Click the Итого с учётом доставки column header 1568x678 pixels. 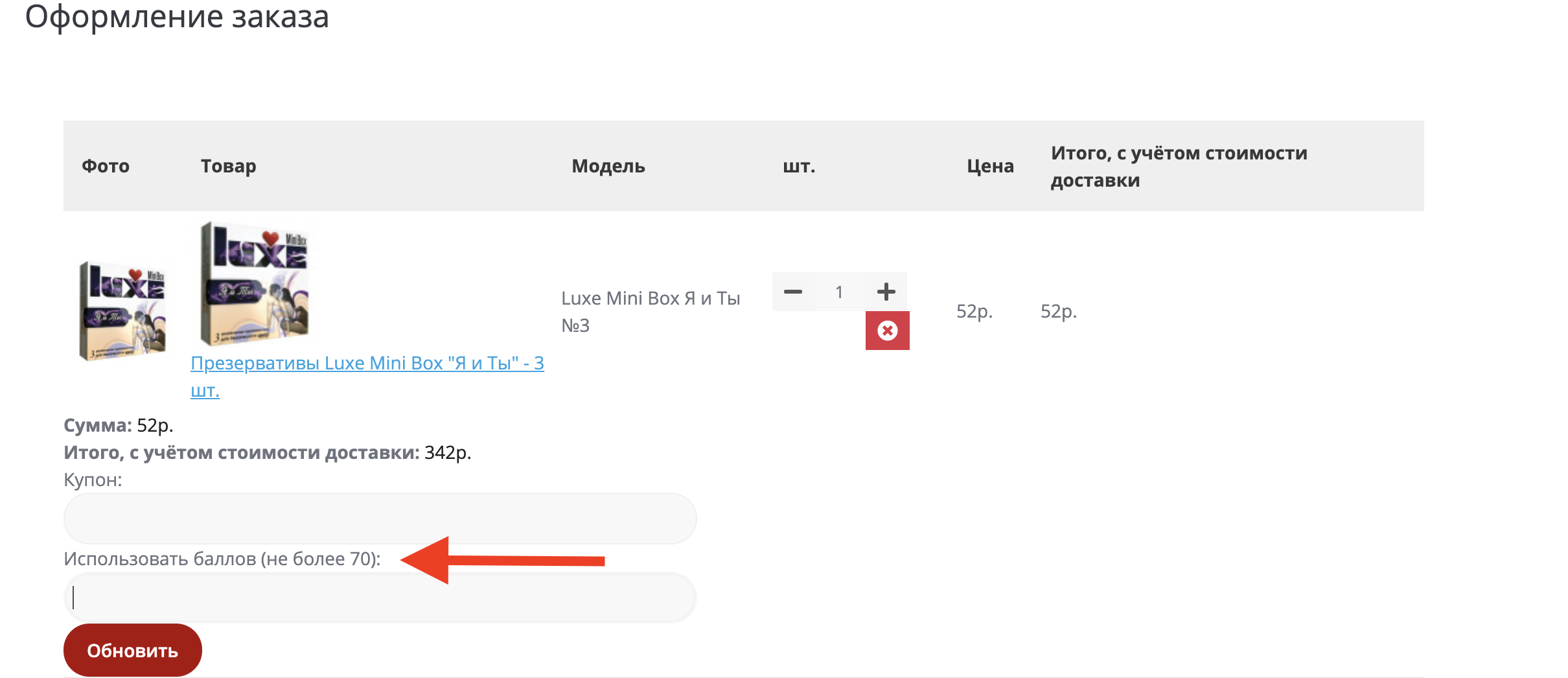pyautogui.click(x=1179, y=167)
